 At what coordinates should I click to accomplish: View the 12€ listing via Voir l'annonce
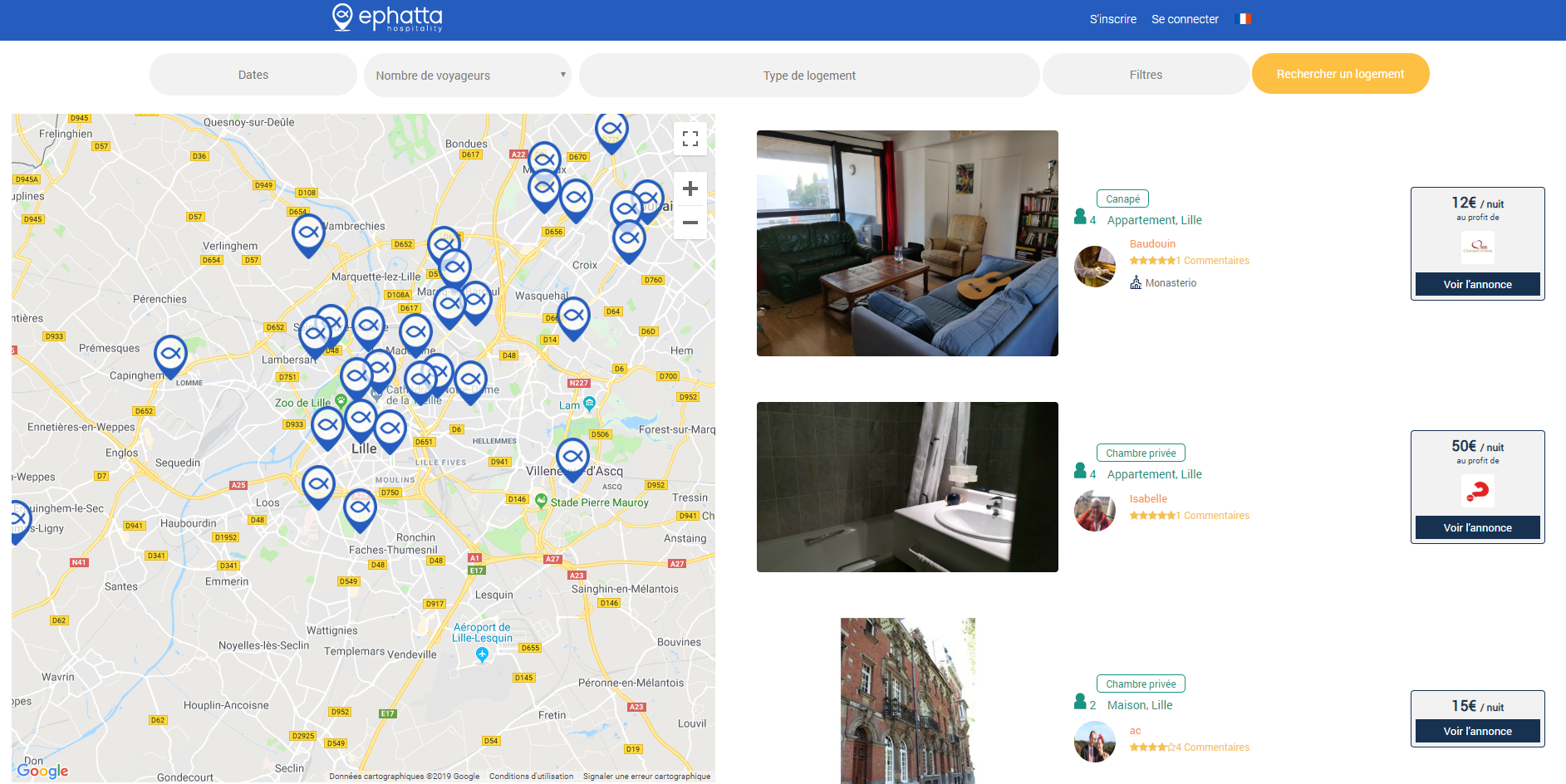[1477, 284]
